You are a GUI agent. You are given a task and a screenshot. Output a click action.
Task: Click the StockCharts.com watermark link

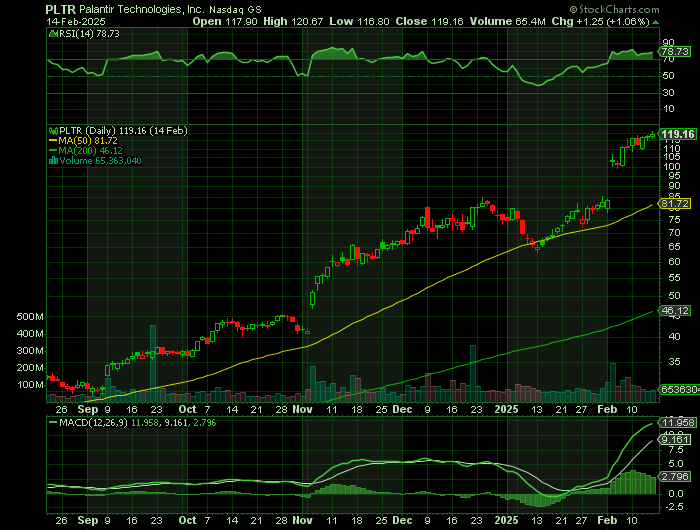(614, 9)
